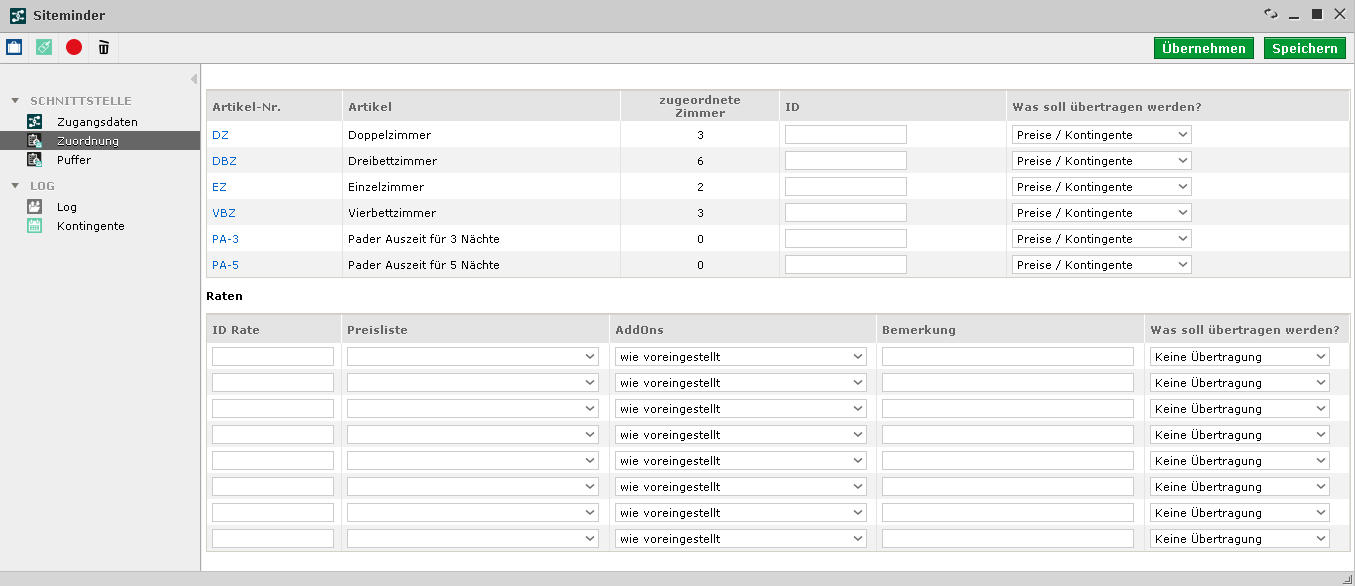Click the calendar icon beside Kontingente
The height and width of the screenshot is (586, 1355).
[35, 225]
